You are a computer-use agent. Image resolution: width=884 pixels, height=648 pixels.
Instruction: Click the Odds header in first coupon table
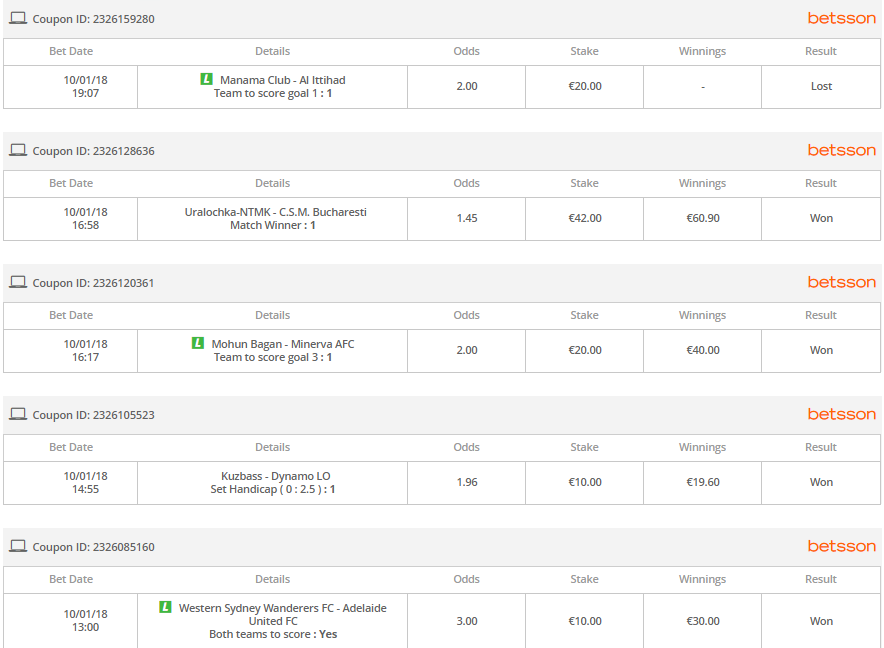pos(466,51)
